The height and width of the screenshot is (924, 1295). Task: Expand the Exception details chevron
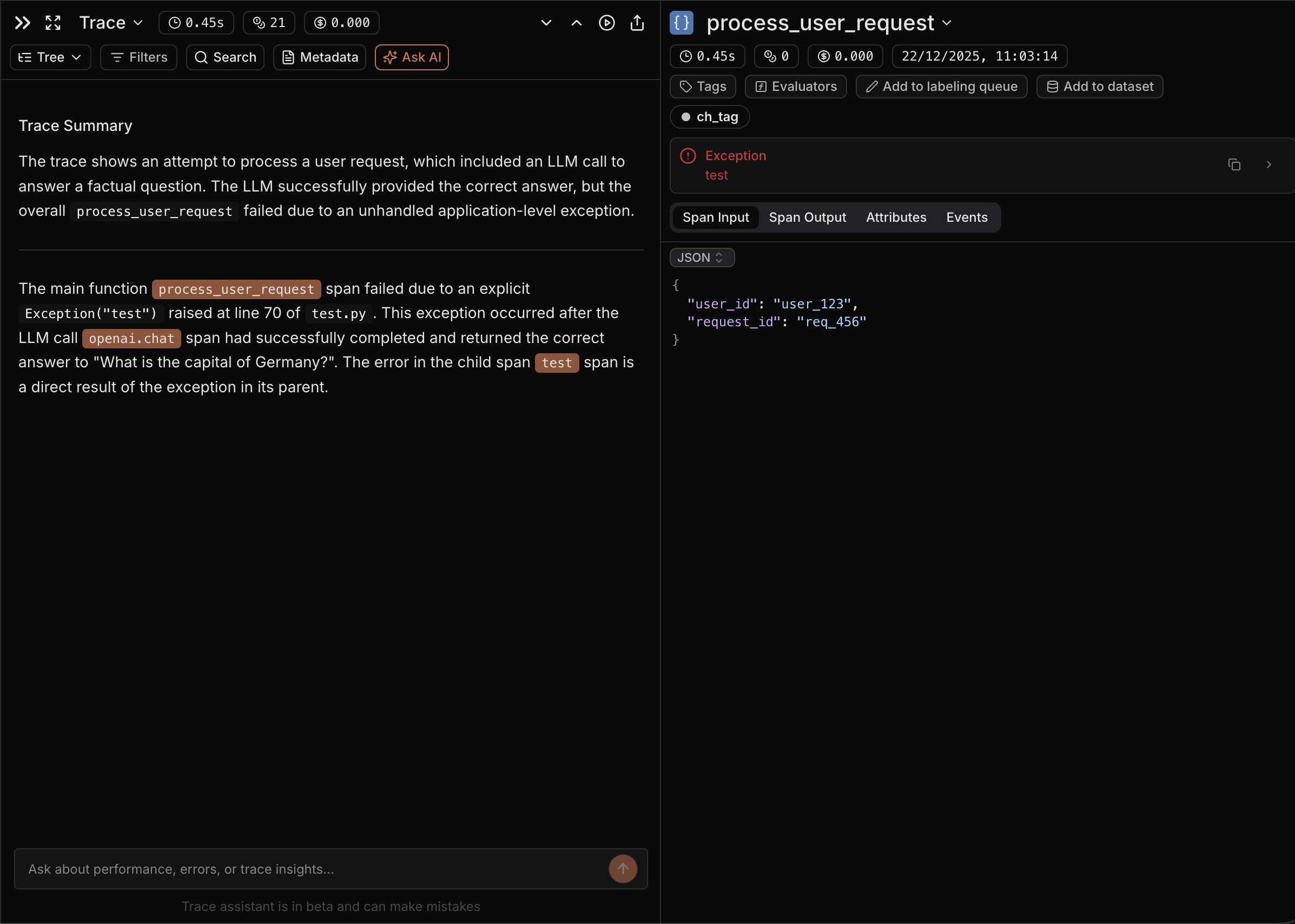click(1268, 165)
